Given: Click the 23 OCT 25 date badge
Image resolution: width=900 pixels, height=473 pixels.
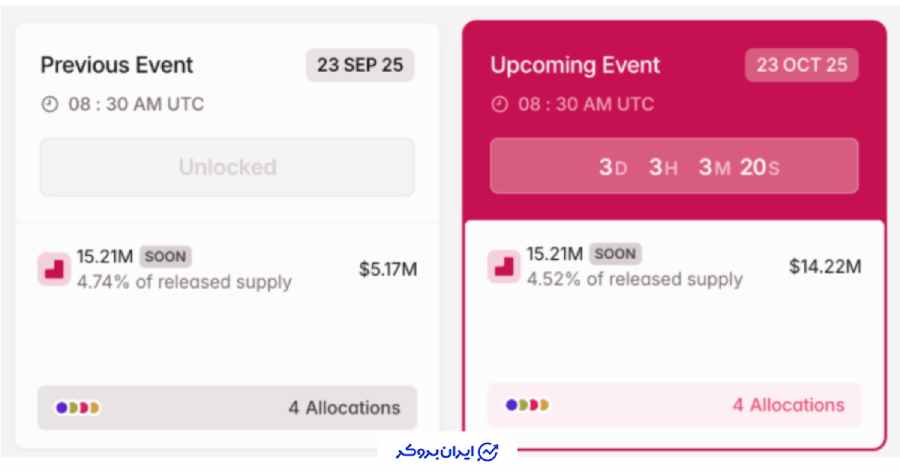Looking at the screenshot, I should (x=801, y=65).
